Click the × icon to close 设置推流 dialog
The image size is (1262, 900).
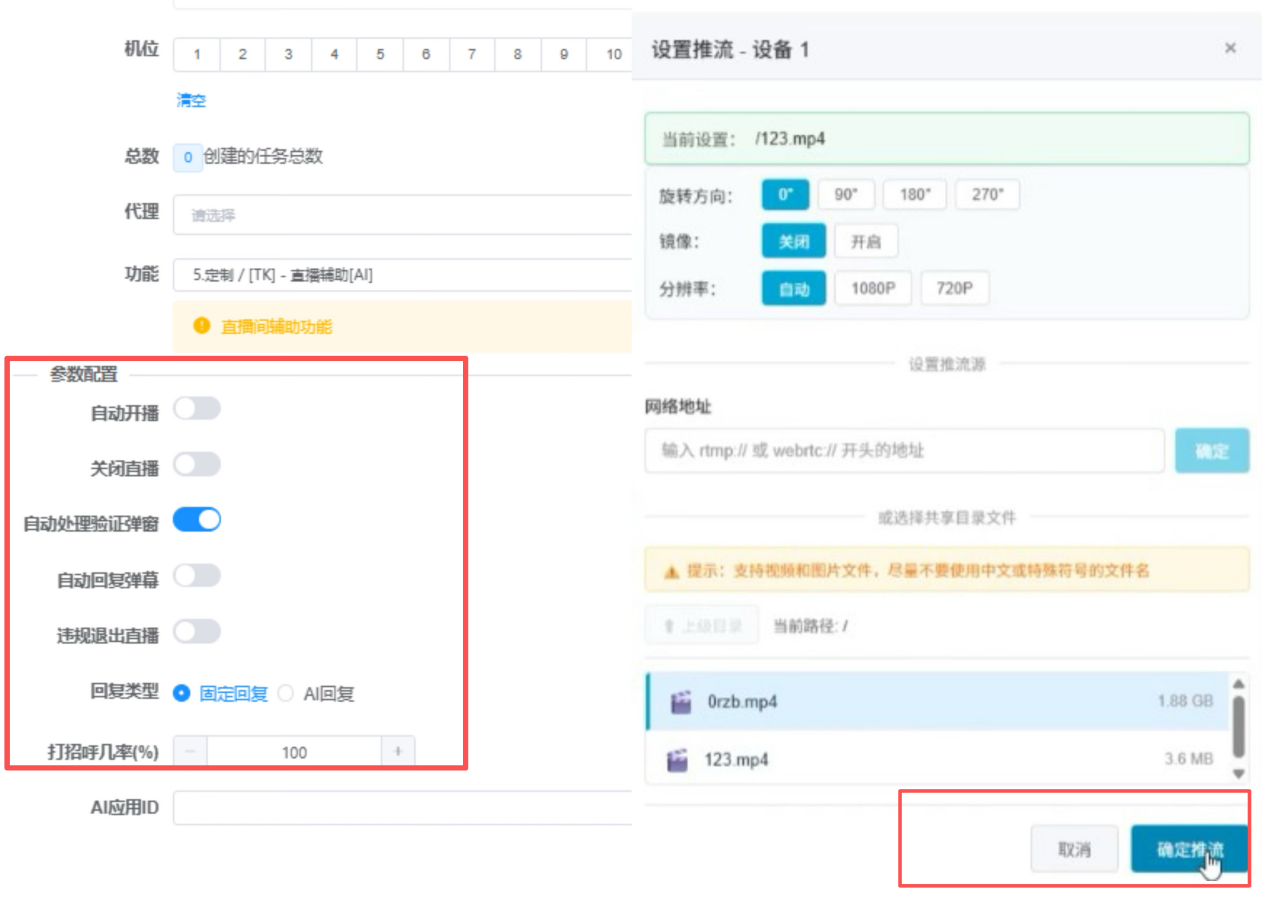[x=1230, y=47]
